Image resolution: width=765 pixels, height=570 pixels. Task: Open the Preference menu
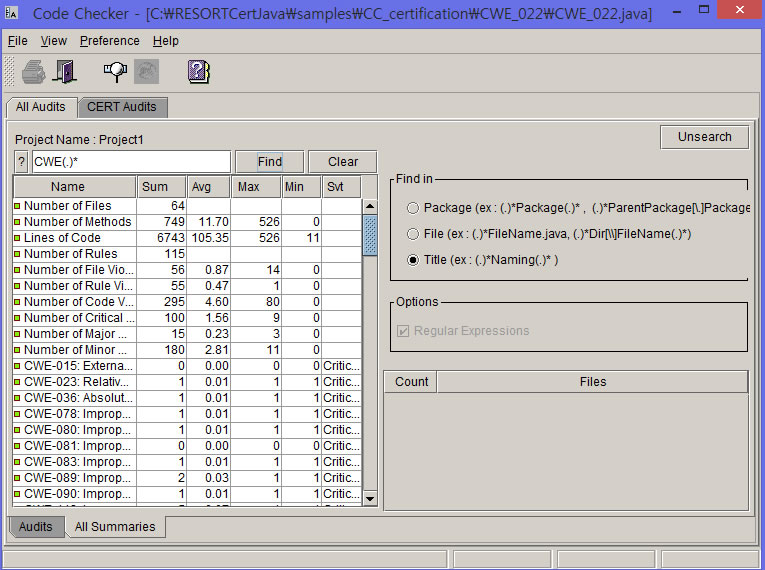pyautogui.click(x=110, y=41)
